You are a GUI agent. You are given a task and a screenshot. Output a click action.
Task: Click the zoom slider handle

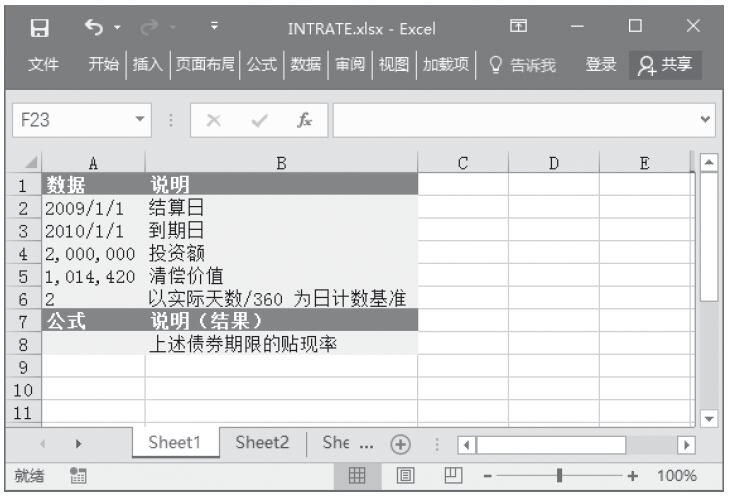coord(560,476)
